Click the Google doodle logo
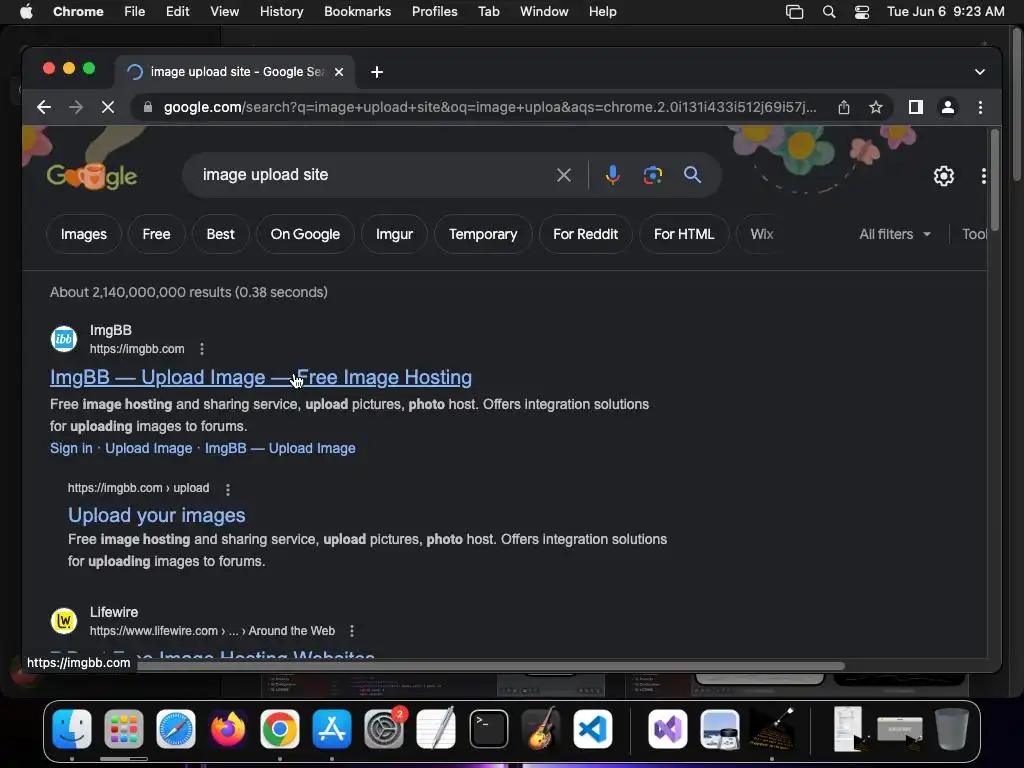1024x768 pixels. 92,175
